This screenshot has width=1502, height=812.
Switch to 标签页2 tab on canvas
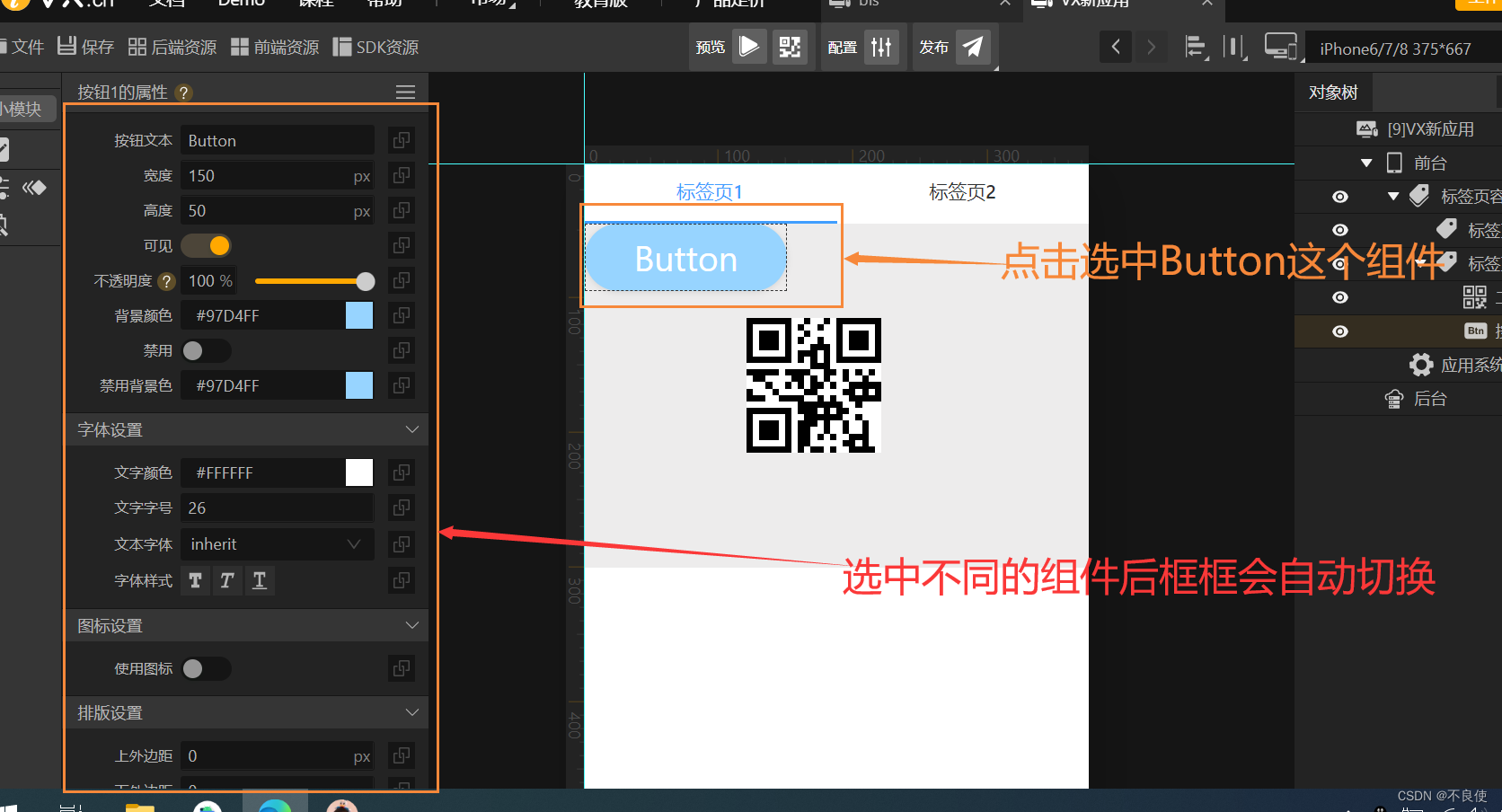pyautogui.click(x=962, y=192)
